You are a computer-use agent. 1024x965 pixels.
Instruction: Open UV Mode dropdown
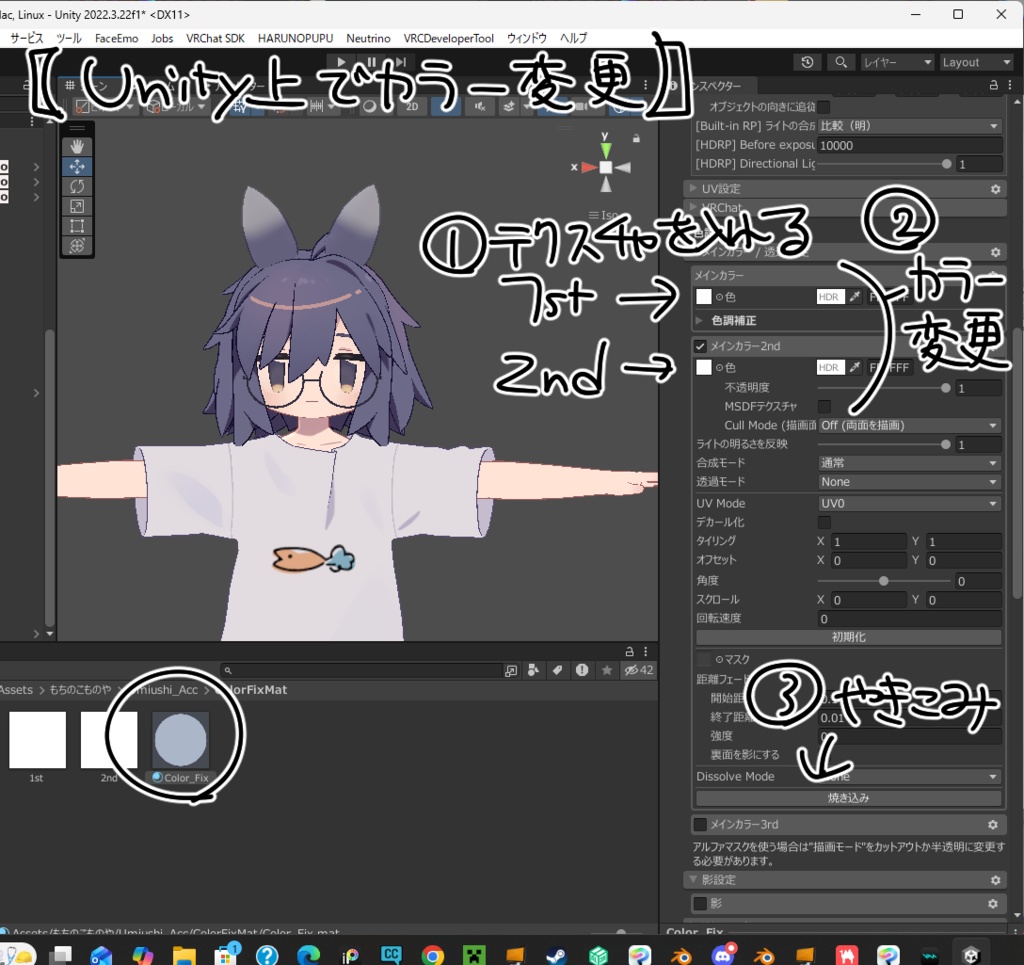910,503
